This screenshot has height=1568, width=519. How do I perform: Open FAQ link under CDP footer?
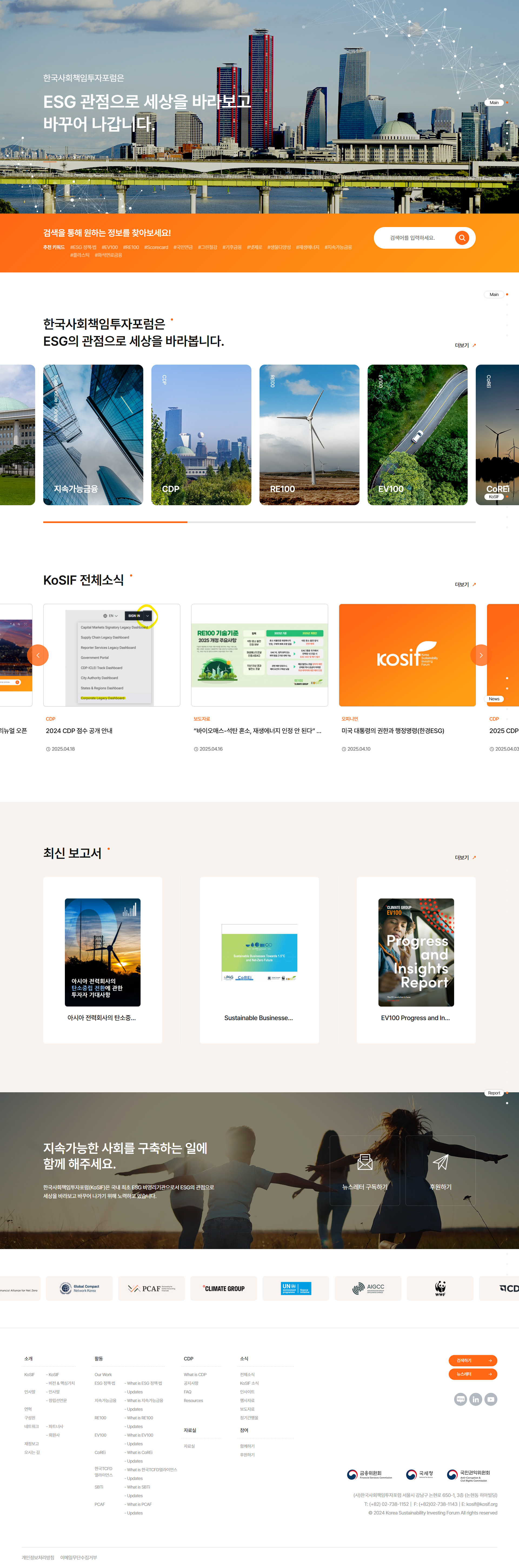[187, 1391]
